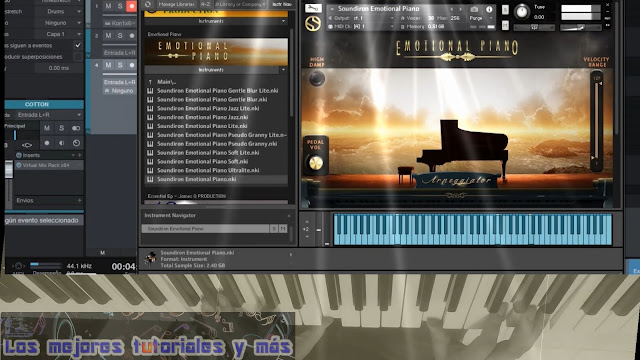Mute the Kontakt instrument with M button

505,25
